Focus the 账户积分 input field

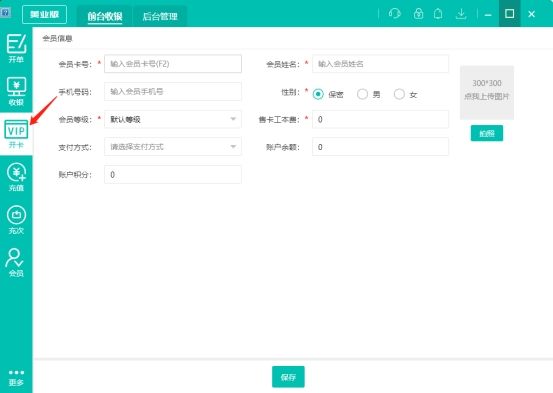173,175
